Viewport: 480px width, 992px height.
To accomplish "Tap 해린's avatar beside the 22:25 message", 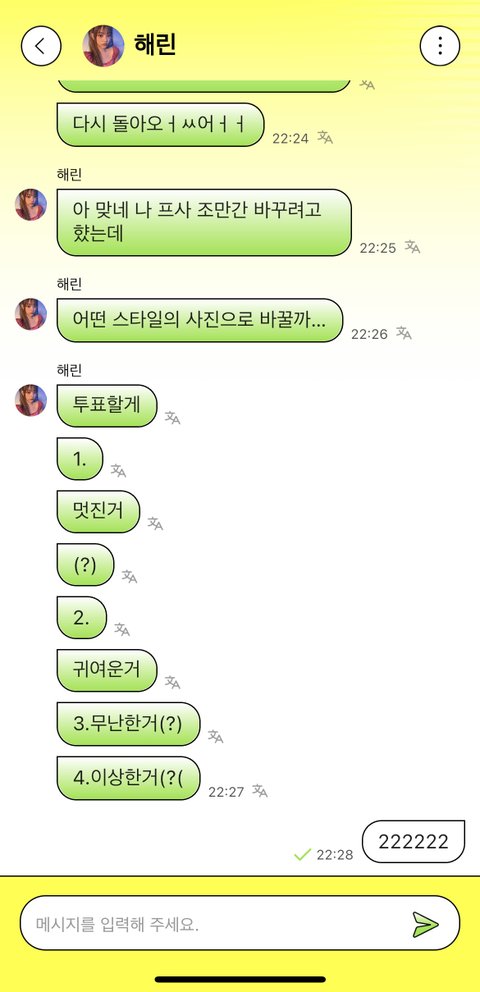I will click(x=31, y=204).
